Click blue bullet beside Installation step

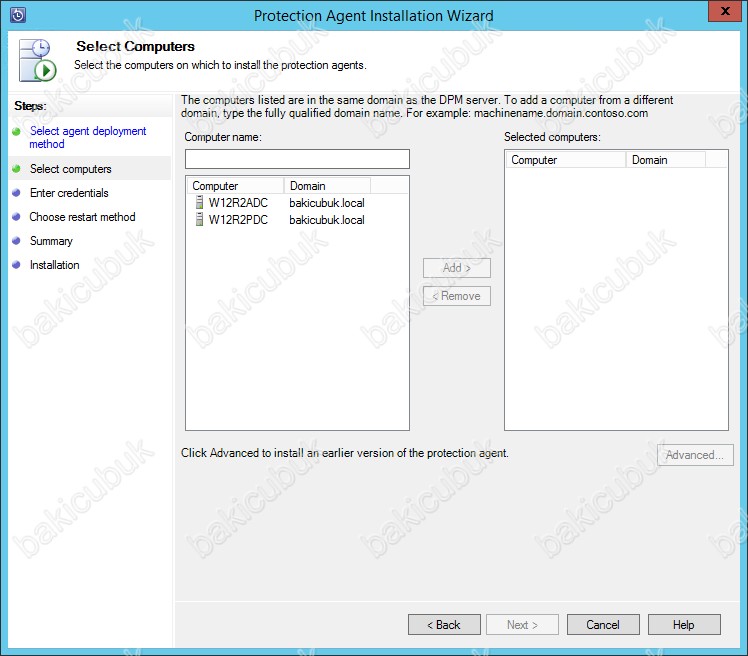16,264
